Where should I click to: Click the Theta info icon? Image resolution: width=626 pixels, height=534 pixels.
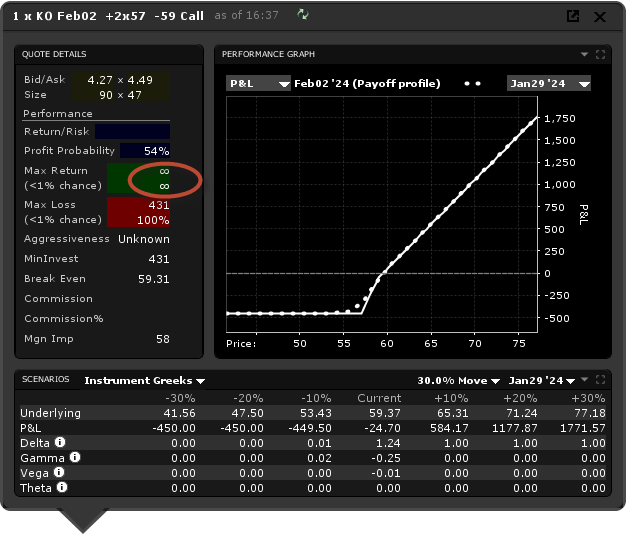pos(62,488)
